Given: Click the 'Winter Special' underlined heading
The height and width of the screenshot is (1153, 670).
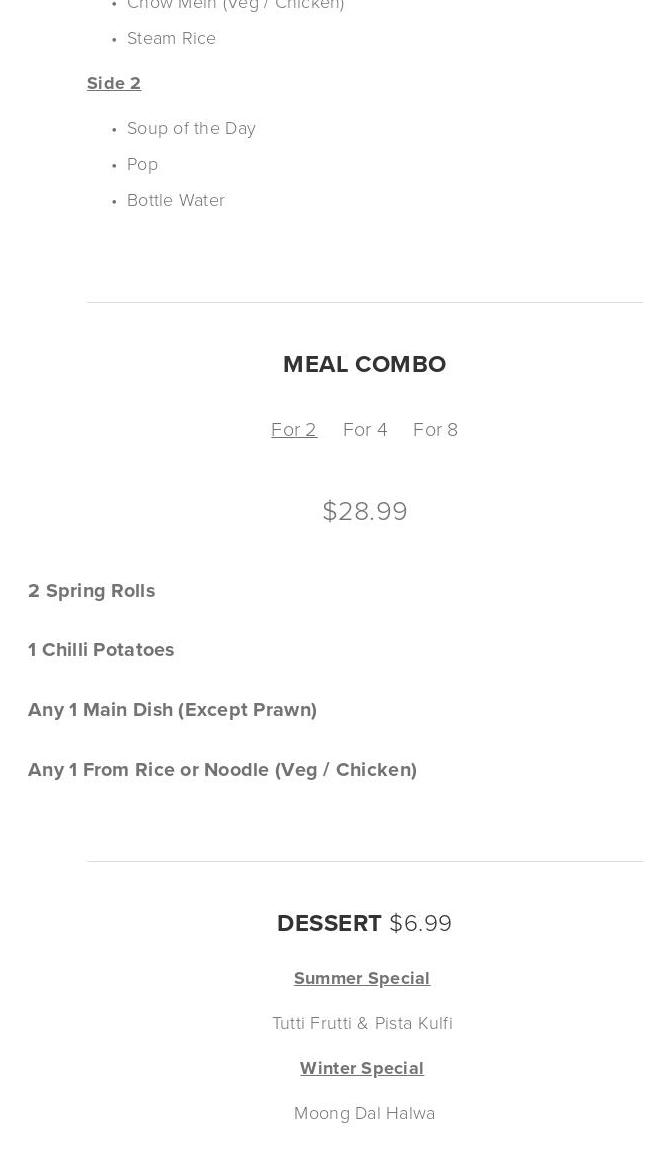Looking at the screenshot, I should coord(362,1069).
